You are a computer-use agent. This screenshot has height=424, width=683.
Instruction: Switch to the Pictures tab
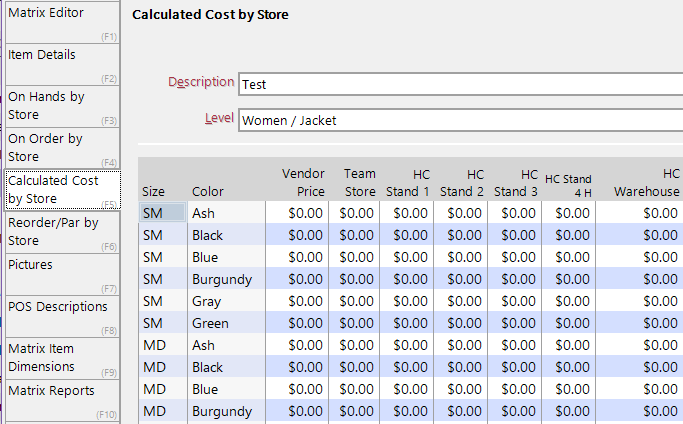pyautogui.click(x=62, y=274)
